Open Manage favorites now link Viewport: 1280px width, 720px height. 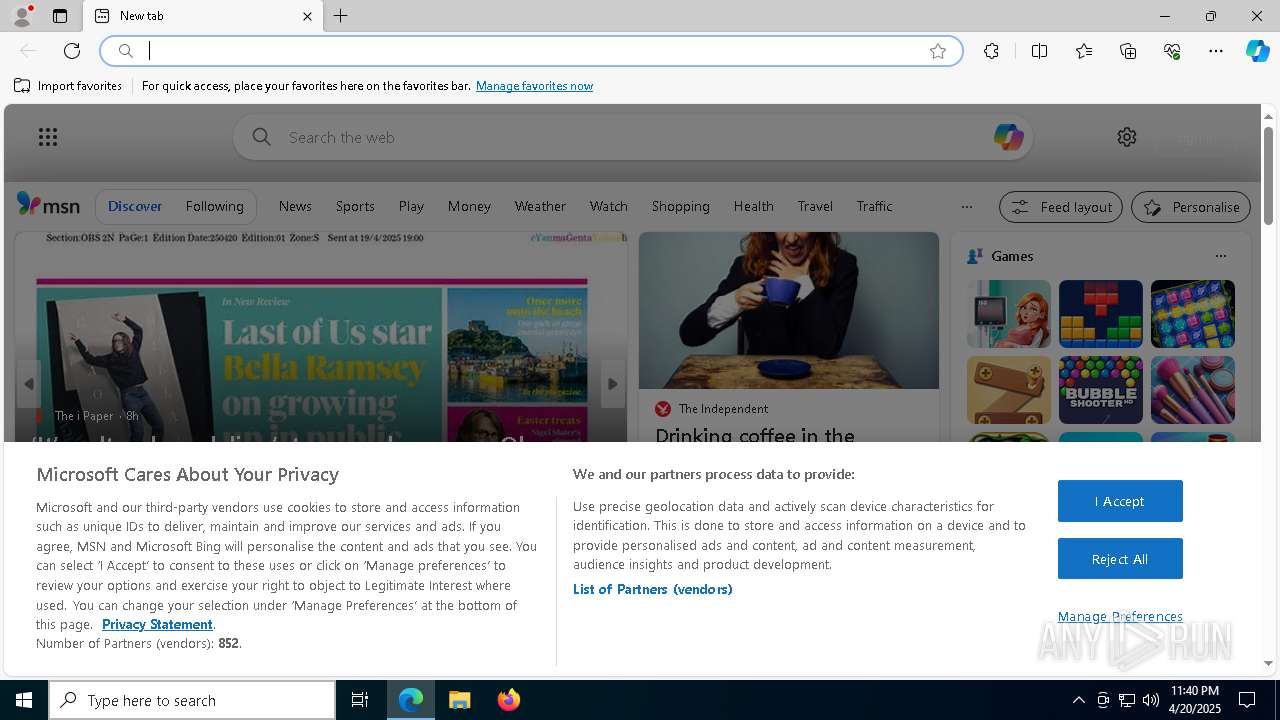pyautogui.click(x=534, y=86)
